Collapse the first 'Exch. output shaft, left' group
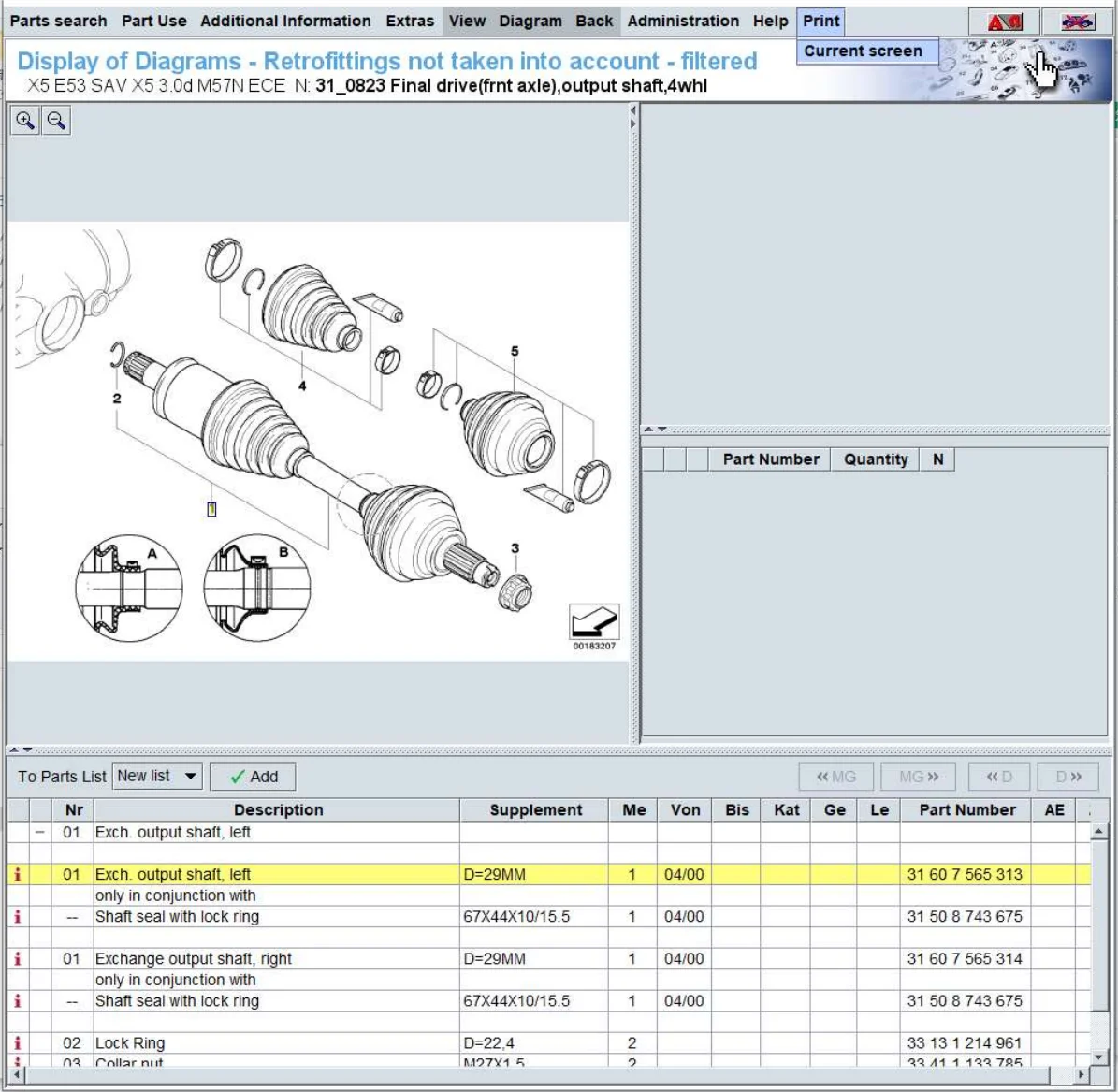 coord(39,832)
